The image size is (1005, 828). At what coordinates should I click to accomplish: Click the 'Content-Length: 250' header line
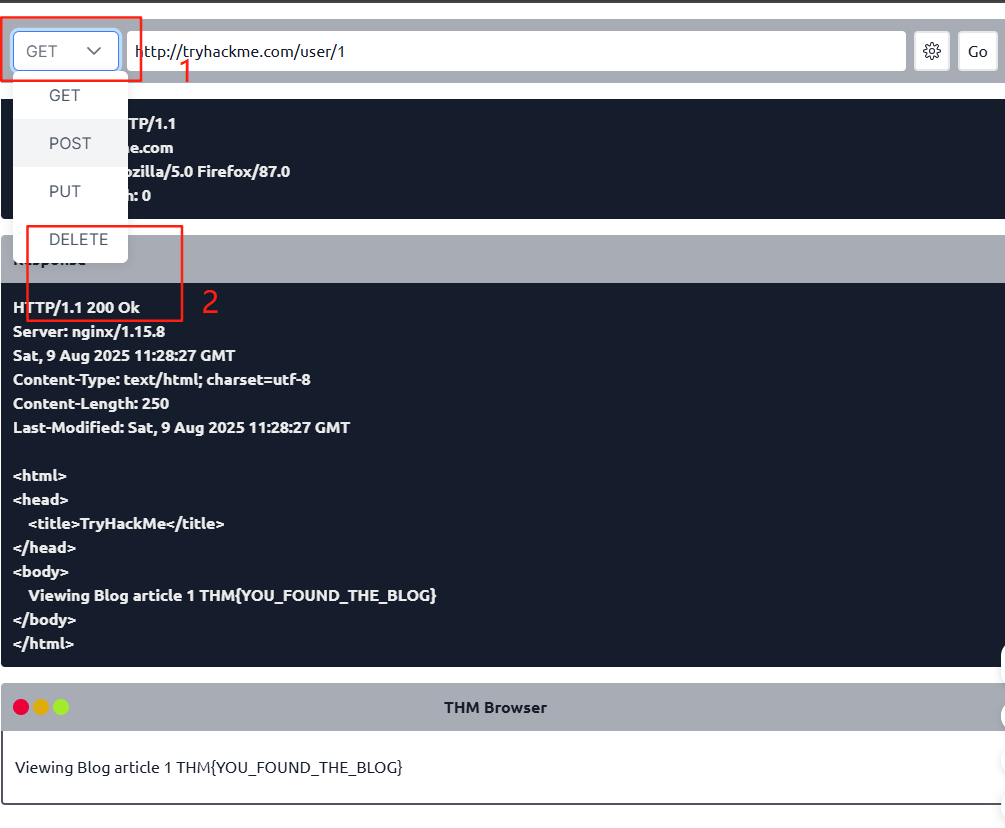[91, 403]
